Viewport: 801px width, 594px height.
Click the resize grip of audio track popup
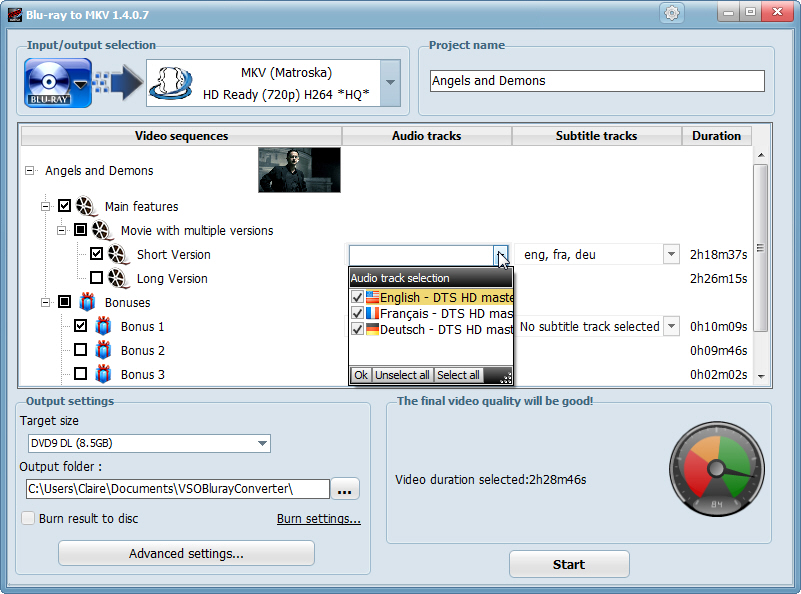pos(506,378)
